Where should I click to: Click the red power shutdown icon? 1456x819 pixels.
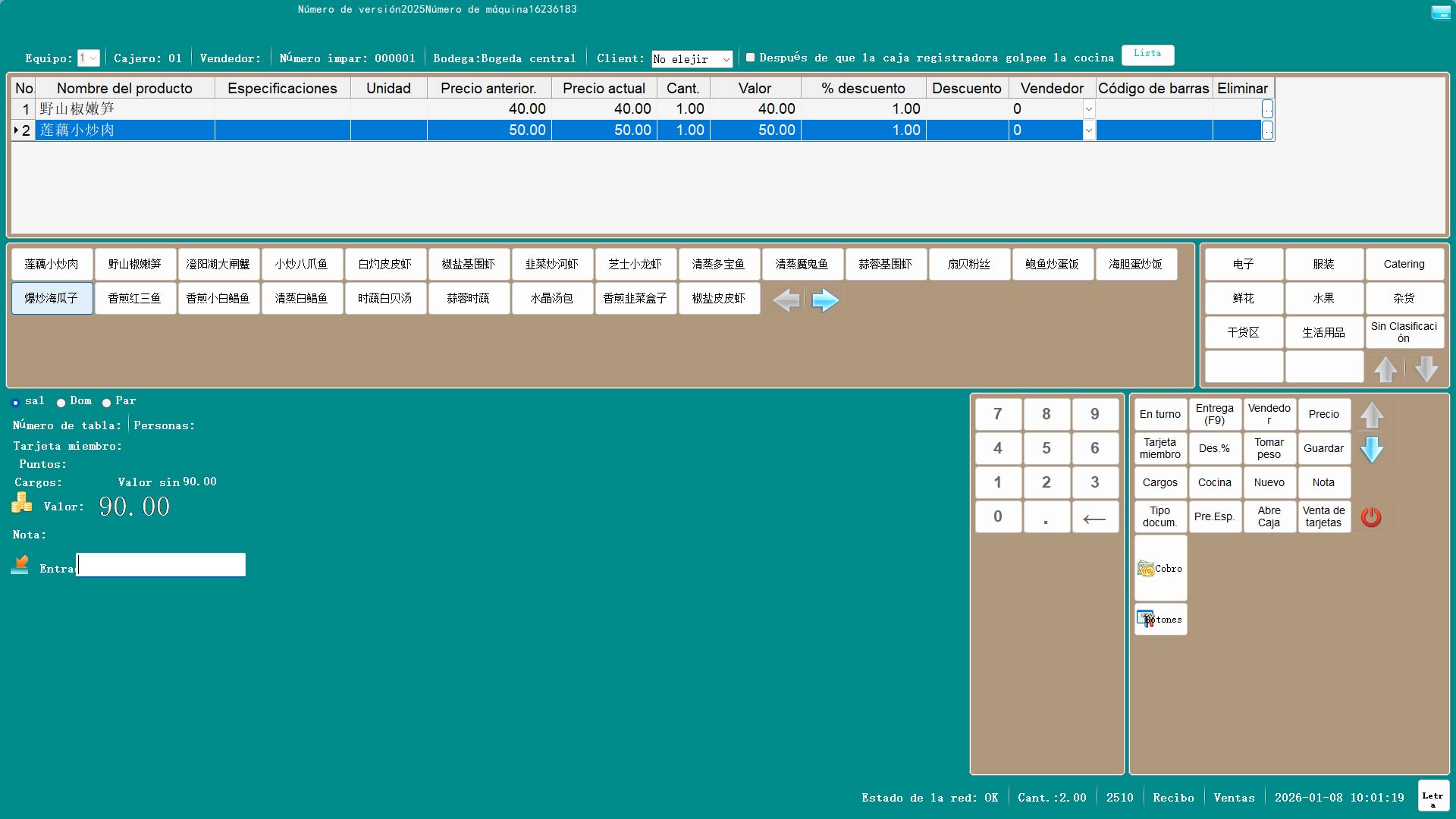click(1371, 517)
